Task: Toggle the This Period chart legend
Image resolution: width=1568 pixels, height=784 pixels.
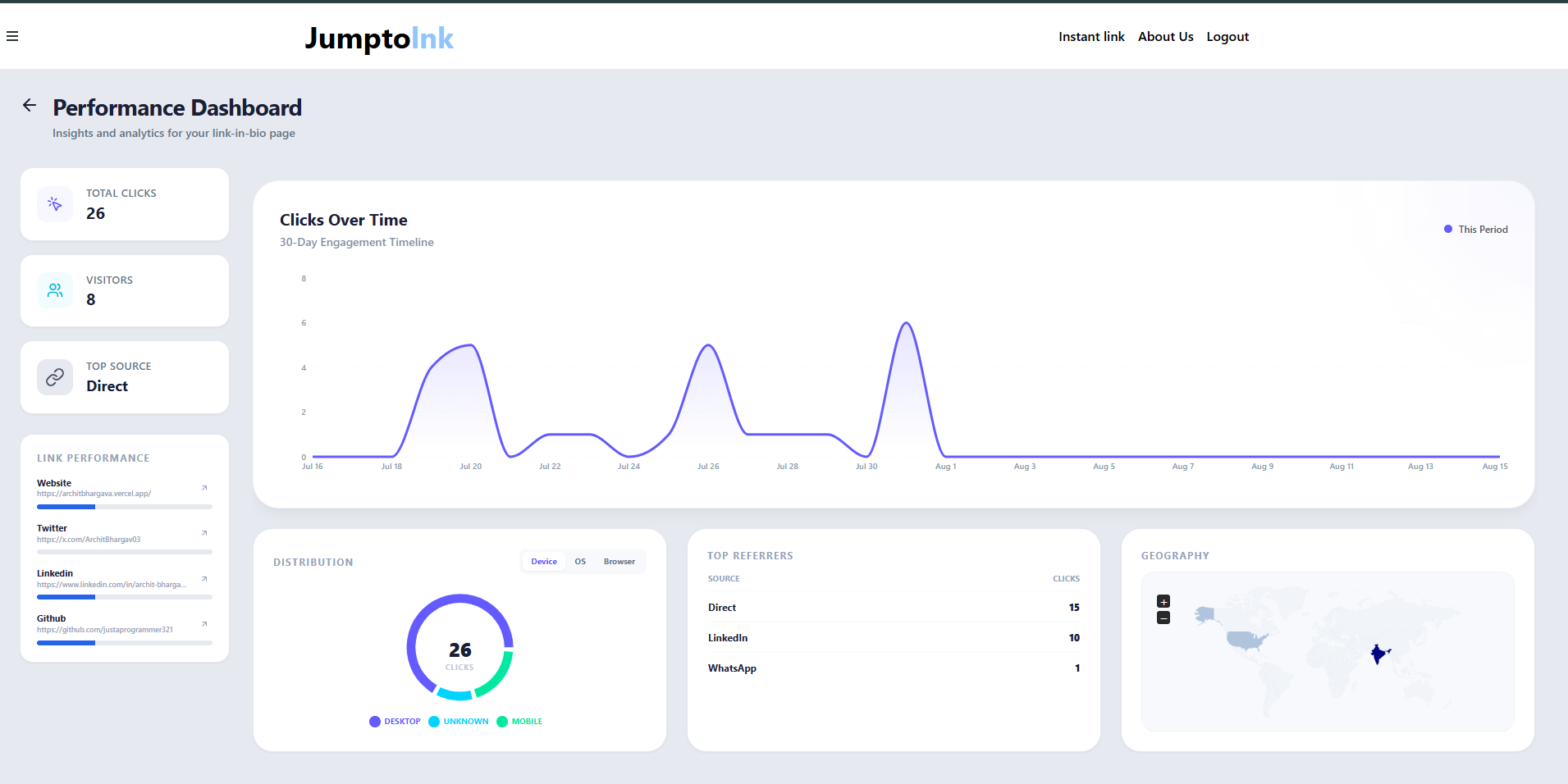Action: [1476, 230]
